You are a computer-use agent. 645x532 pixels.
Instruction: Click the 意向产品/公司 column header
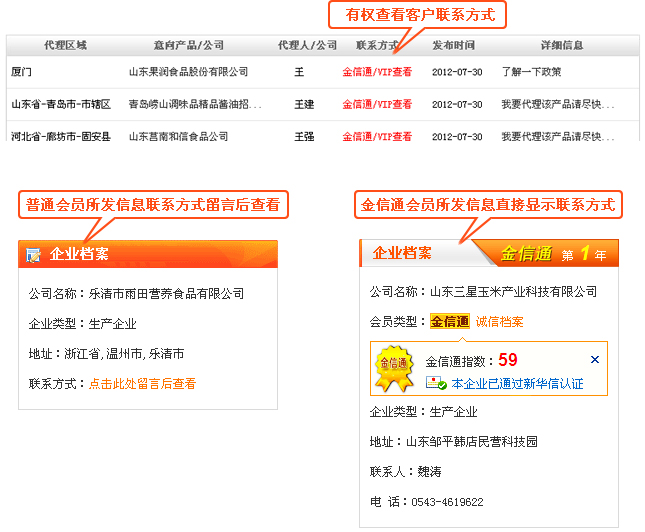pos(189,45)
